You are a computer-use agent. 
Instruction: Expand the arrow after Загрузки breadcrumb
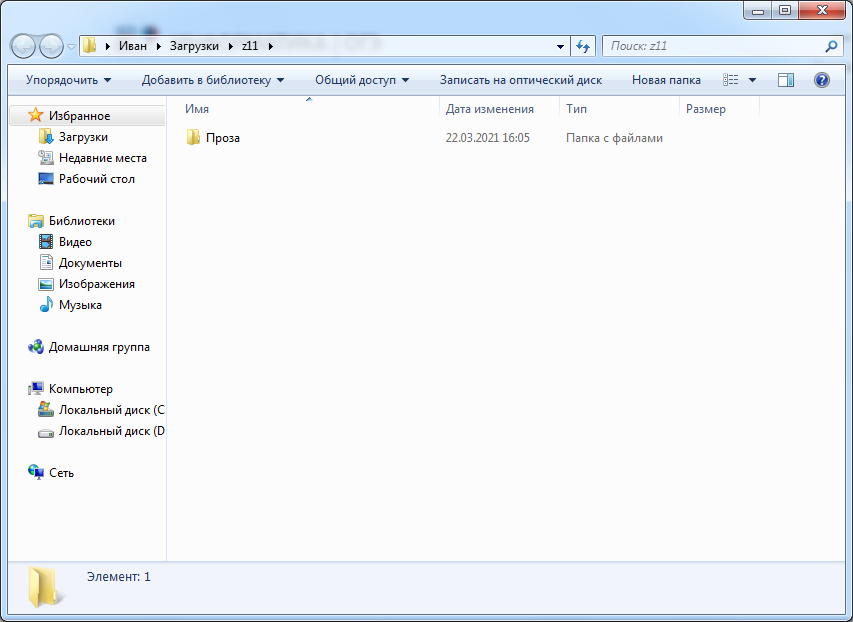(231, 46)
